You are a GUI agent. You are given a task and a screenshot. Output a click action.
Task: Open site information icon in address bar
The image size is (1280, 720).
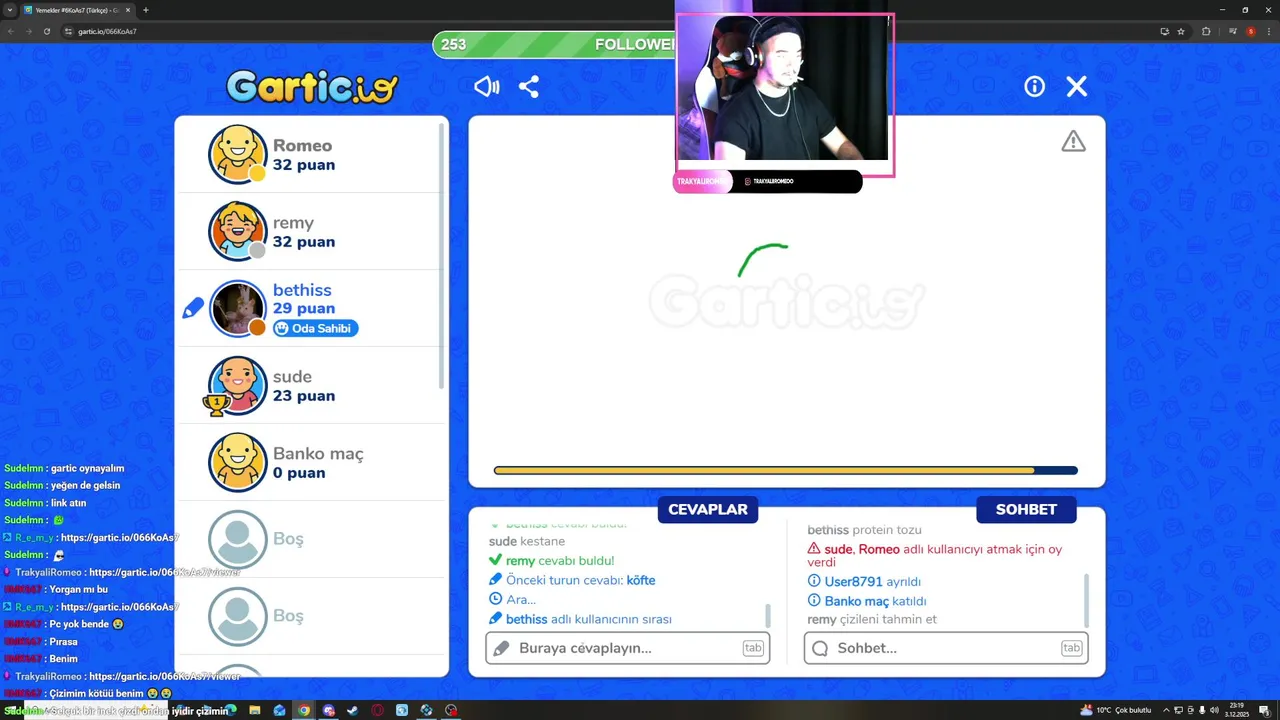coord(68,31)
